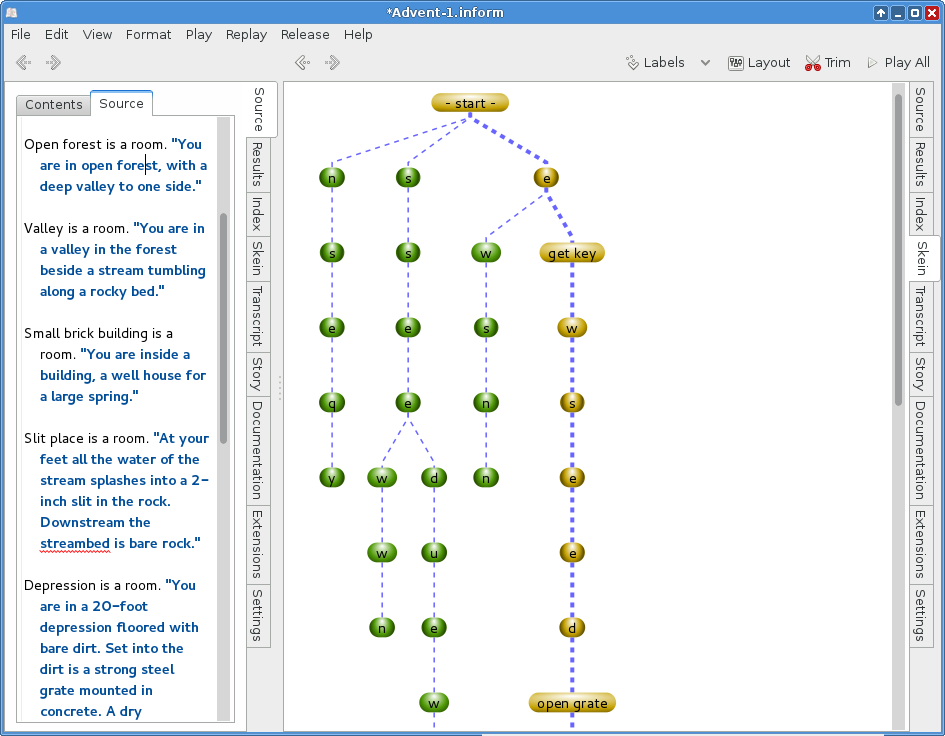Select left panel Documentation vertical tab
This screenshot has width=945, height=736.
(258, 450)
